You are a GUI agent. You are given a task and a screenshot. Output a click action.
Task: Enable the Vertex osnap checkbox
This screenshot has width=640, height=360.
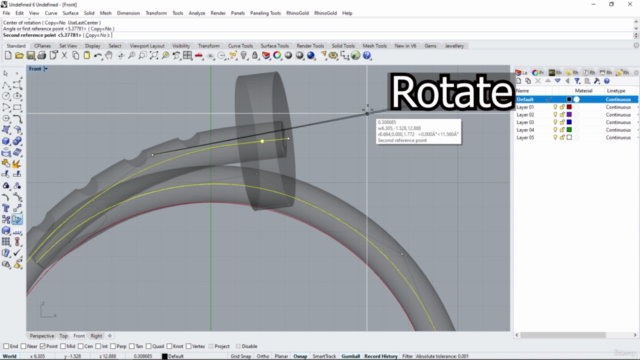pyautogui.click(x=189, y=346)
